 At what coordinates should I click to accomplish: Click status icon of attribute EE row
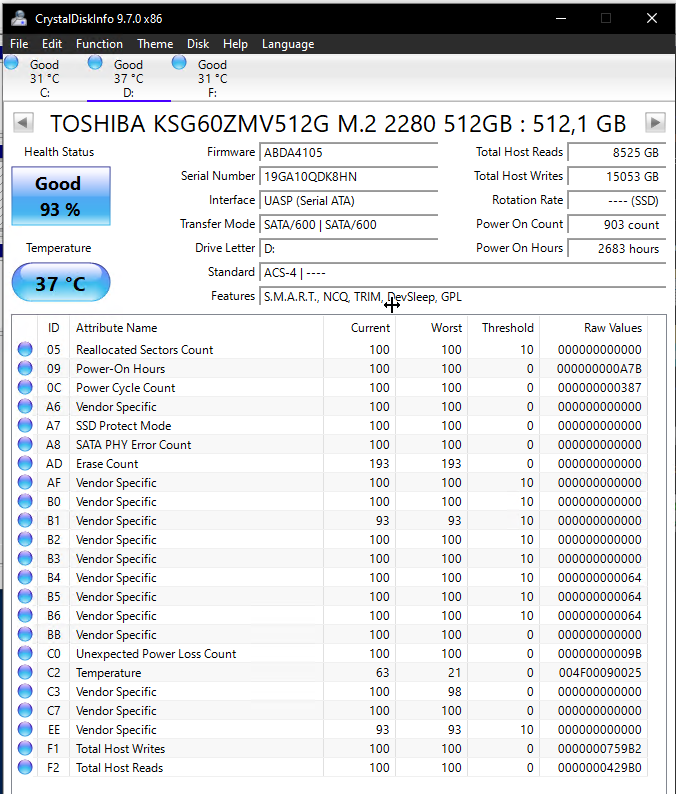point(25,729)
